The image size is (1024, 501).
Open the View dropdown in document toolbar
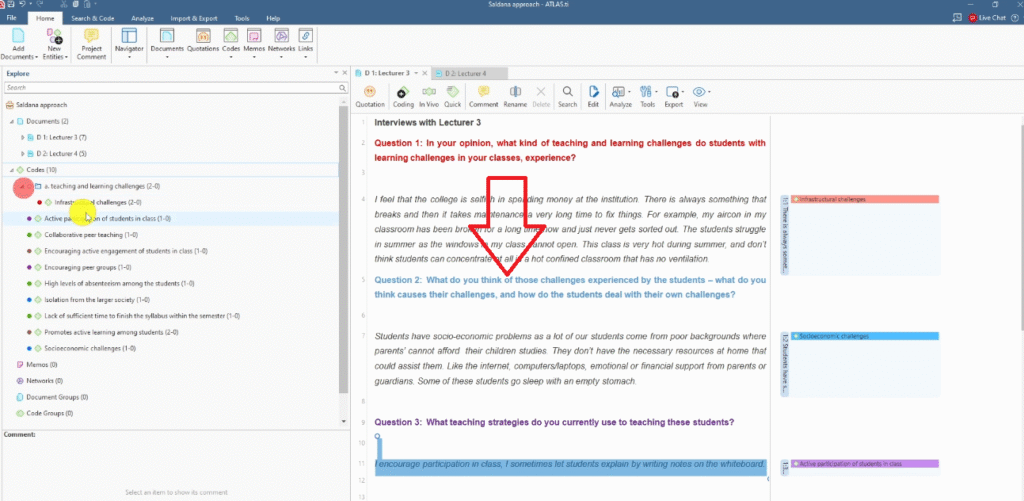pos(700,96)
